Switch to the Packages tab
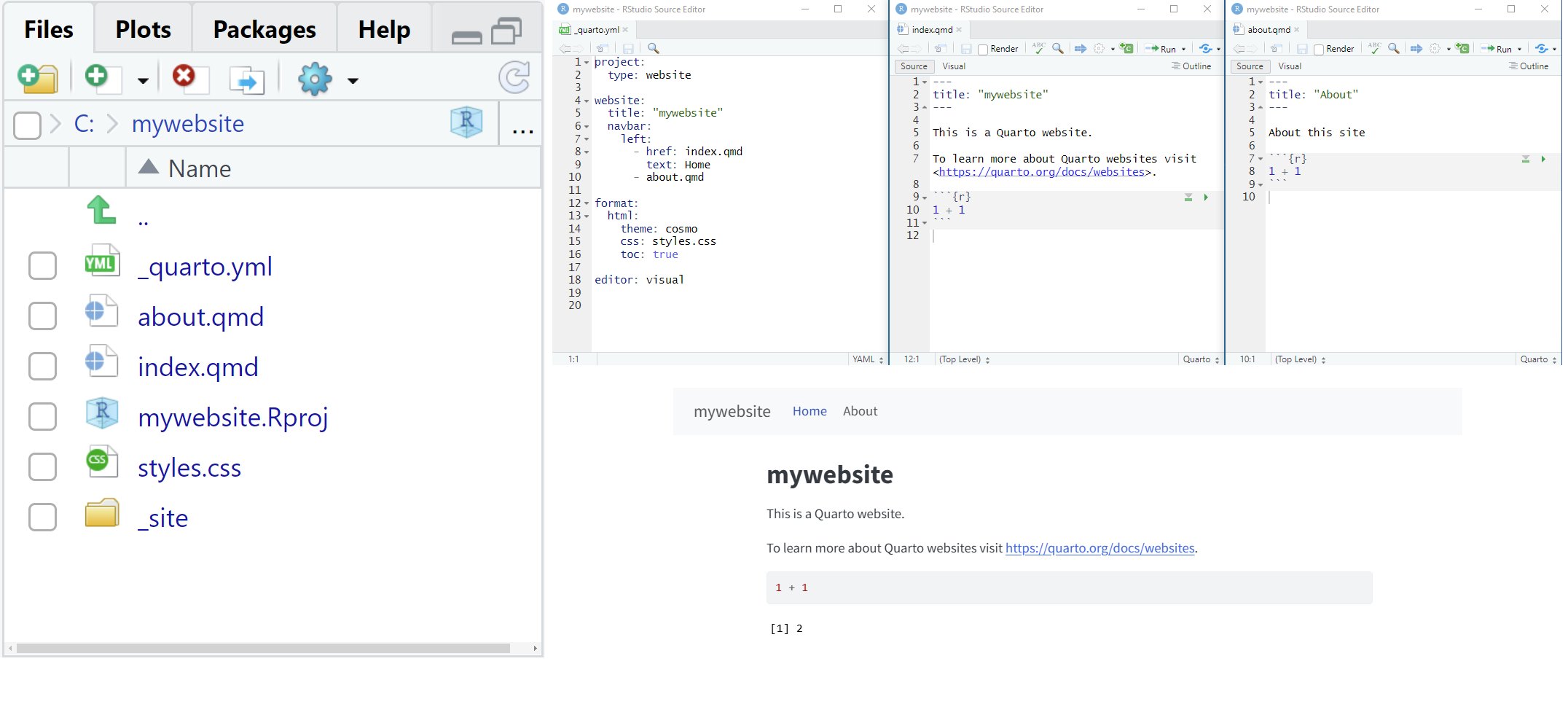Viewport: 1568px width, 707px height. click(264, 30)
